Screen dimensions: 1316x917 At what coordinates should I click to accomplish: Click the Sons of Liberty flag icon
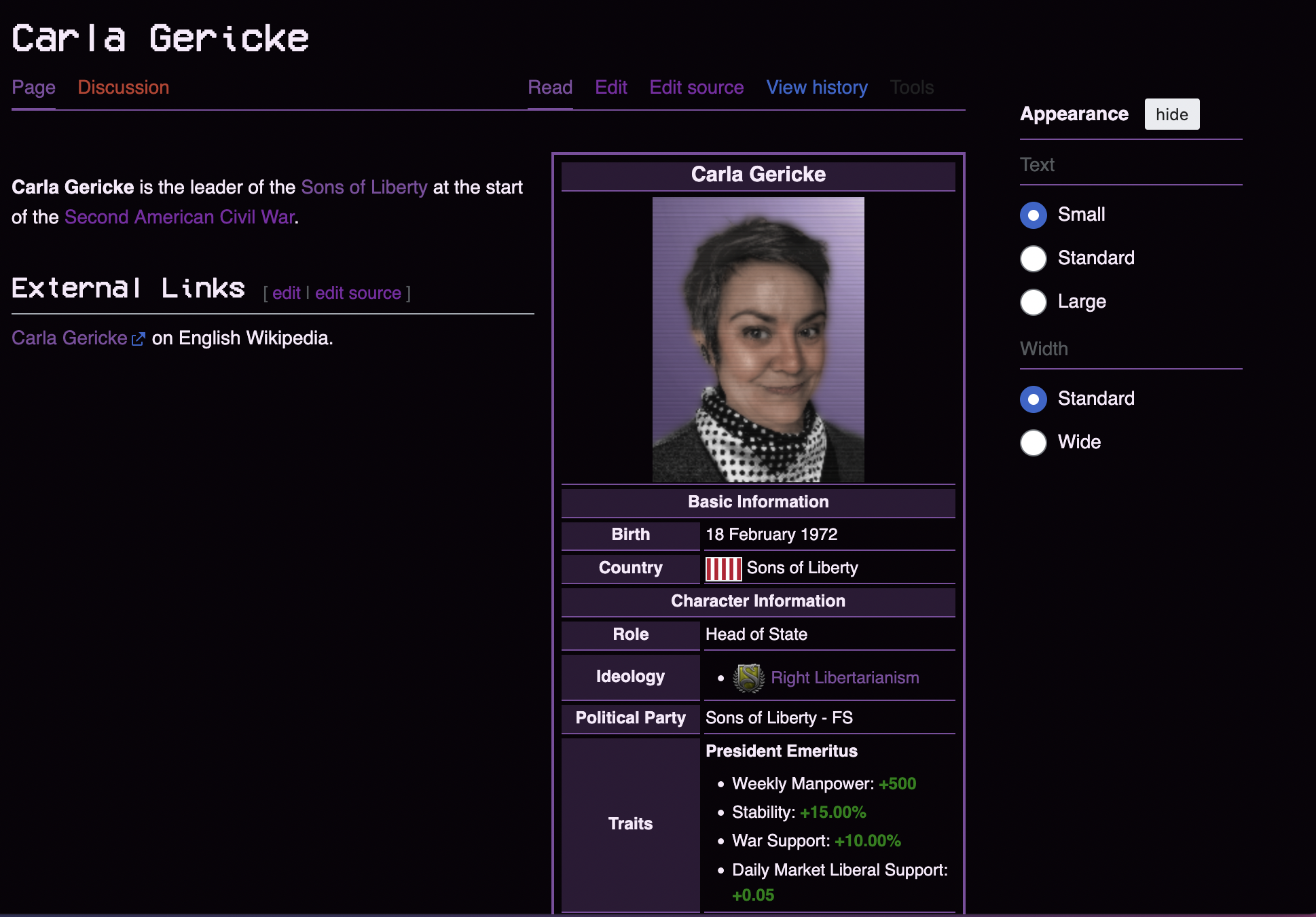pyautogui.click(x=723, y=569)
